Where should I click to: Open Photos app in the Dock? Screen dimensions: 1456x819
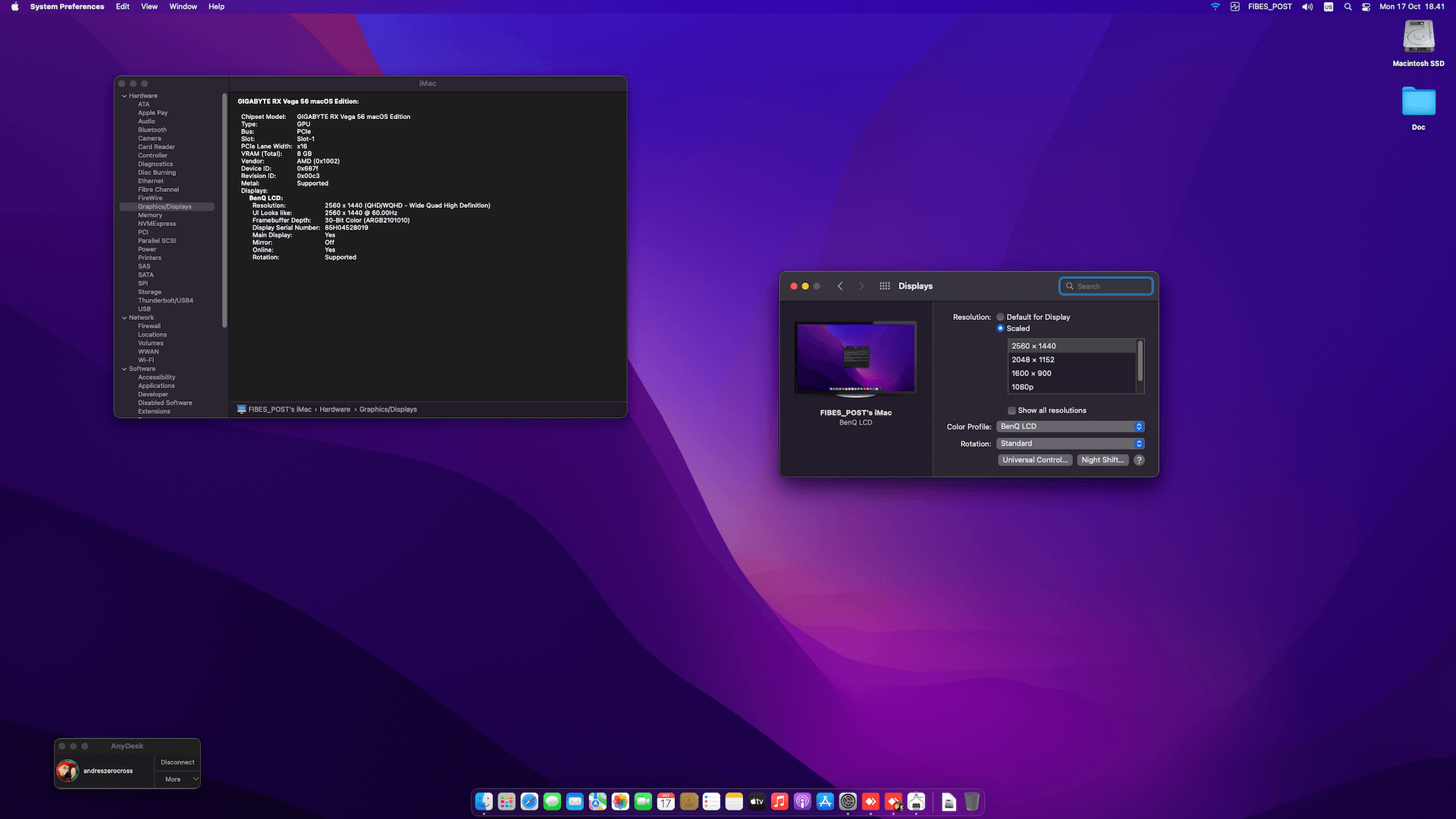click(620, 802)
